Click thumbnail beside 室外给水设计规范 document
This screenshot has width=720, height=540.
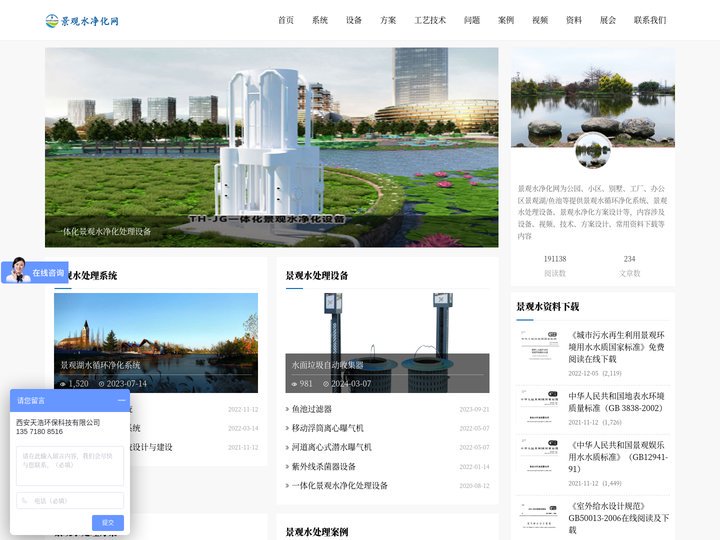pyautogui.click(x=540, y=517)
